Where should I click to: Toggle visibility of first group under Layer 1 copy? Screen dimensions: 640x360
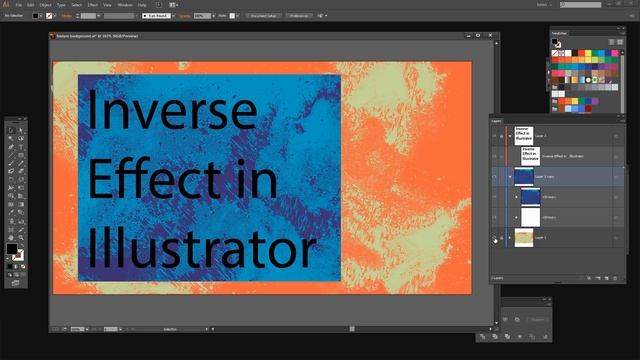point(494,197)
